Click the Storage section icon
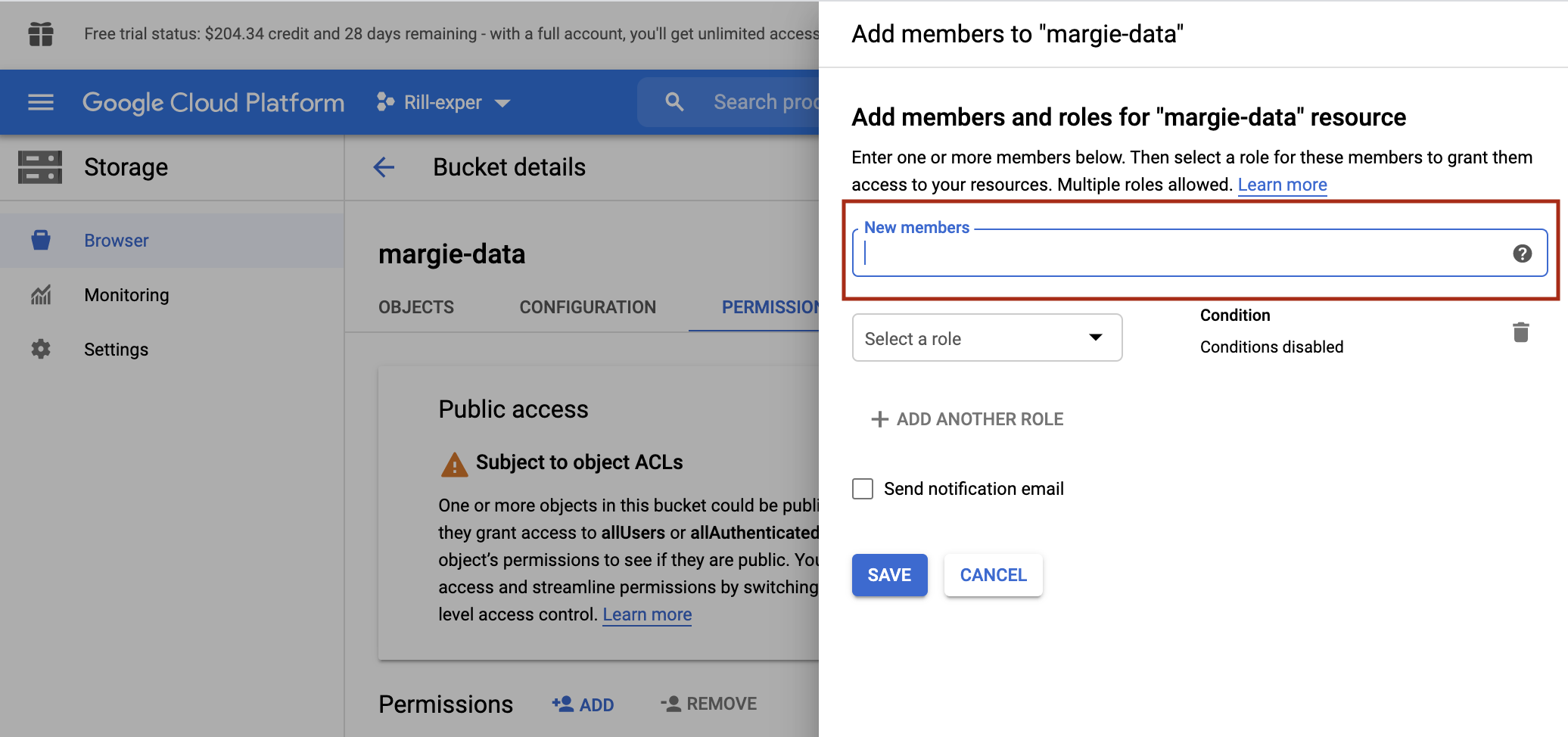This screenshot has width=1568, height=737. (x=40, y=167)
